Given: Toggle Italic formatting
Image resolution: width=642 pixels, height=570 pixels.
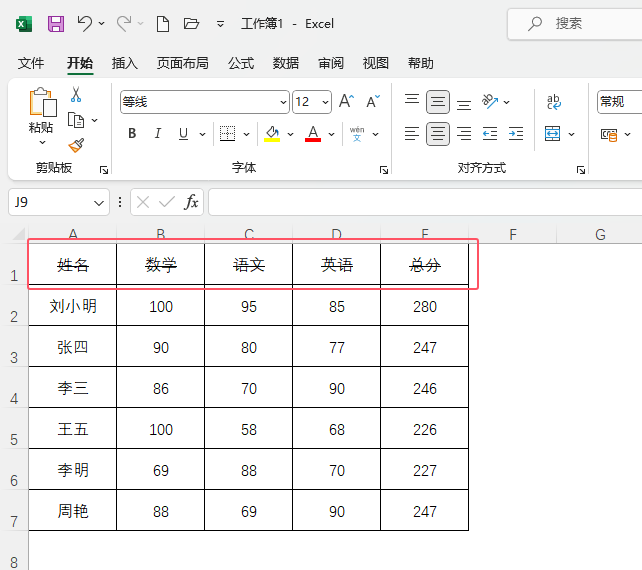Looking at the screenshot, I should point(158,133).
